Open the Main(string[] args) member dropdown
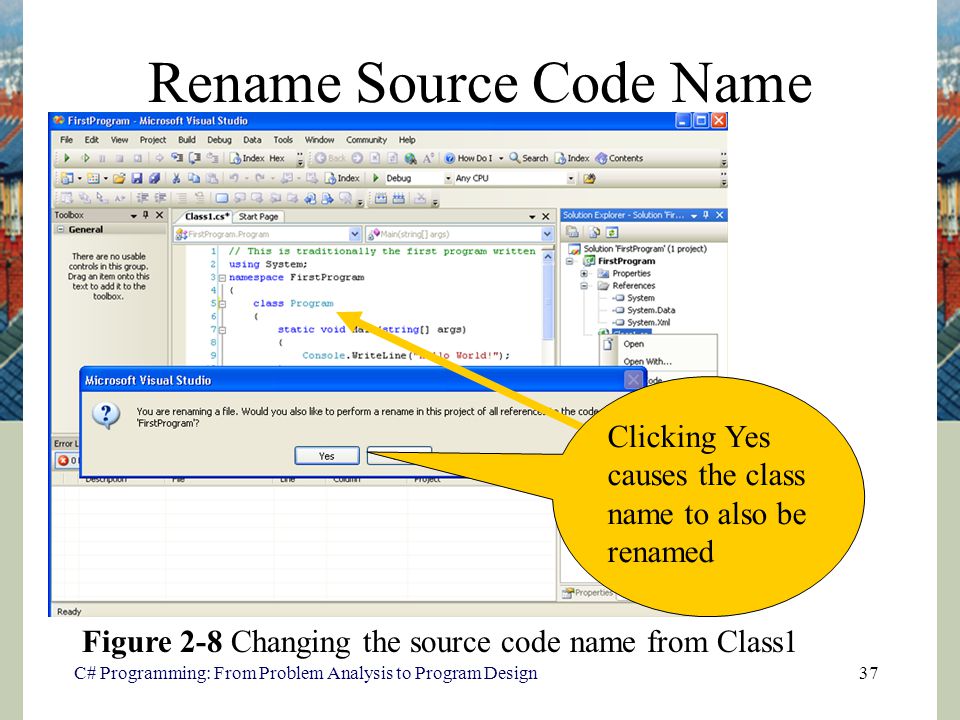The image size is (960, 720). 547,234
